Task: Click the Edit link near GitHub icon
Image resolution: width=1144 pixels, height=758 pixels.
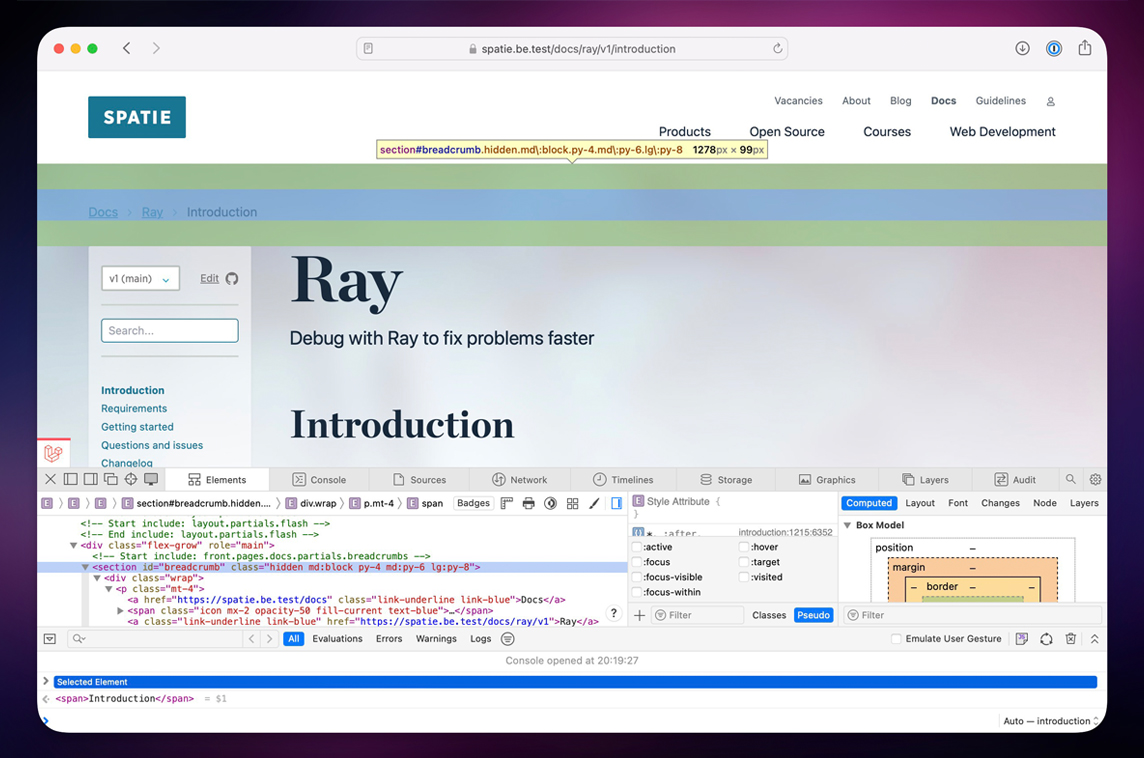Action: (209, 279)
